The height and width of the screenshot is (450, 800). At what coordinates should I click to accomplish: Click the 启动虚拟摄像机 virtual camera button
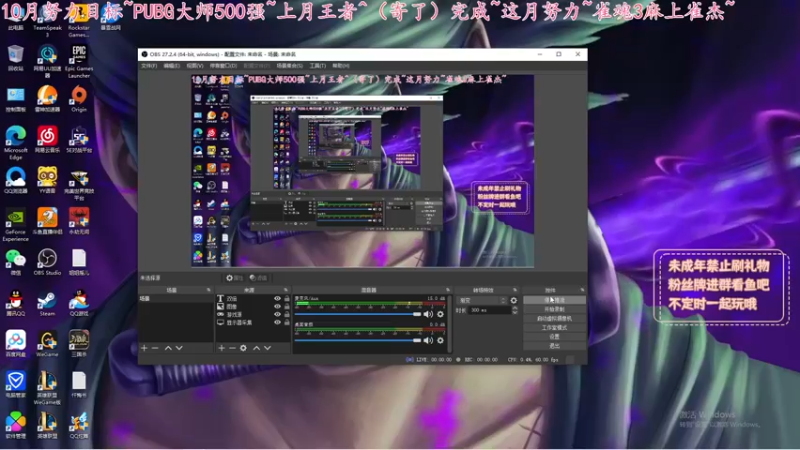tap(554, 318)
